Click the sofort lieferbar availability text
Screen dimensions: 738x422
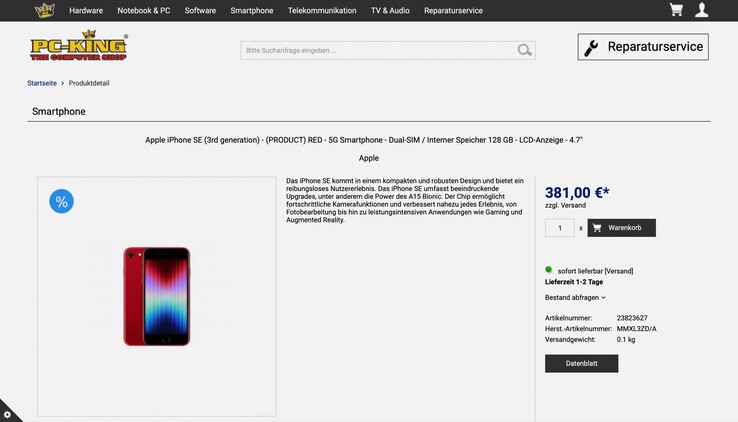595,271
